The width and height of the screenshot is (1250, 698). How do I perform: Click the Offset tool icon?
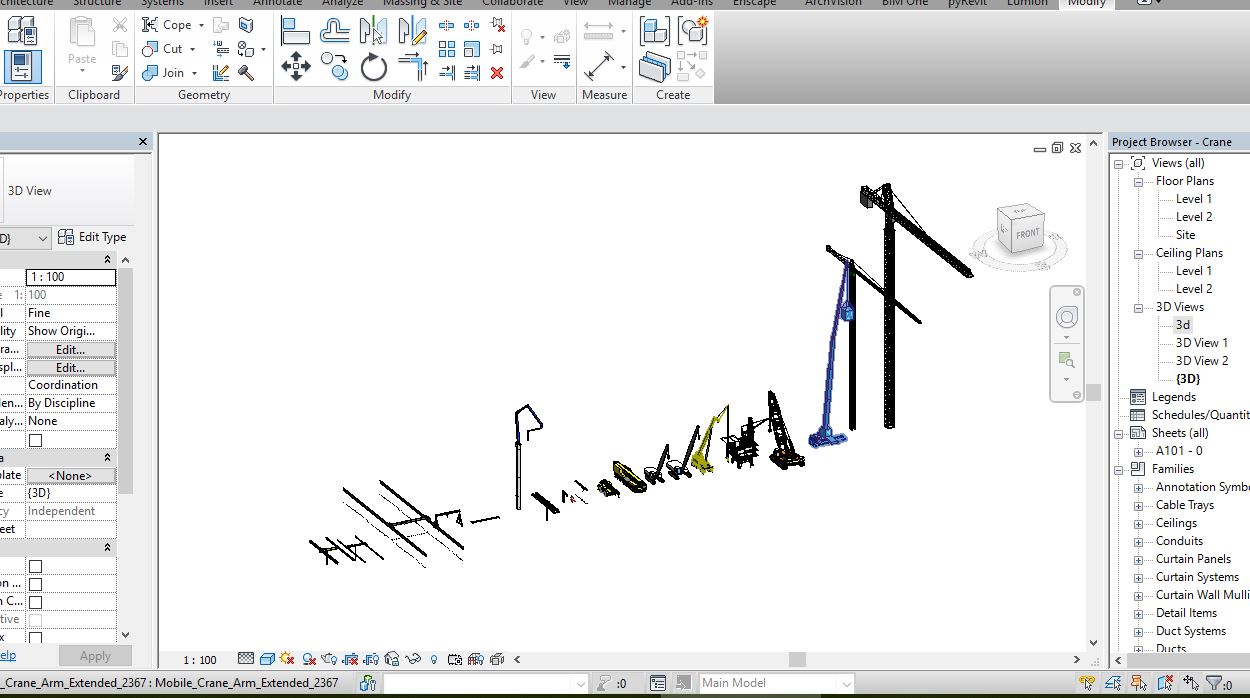click(x=335, y=32)
